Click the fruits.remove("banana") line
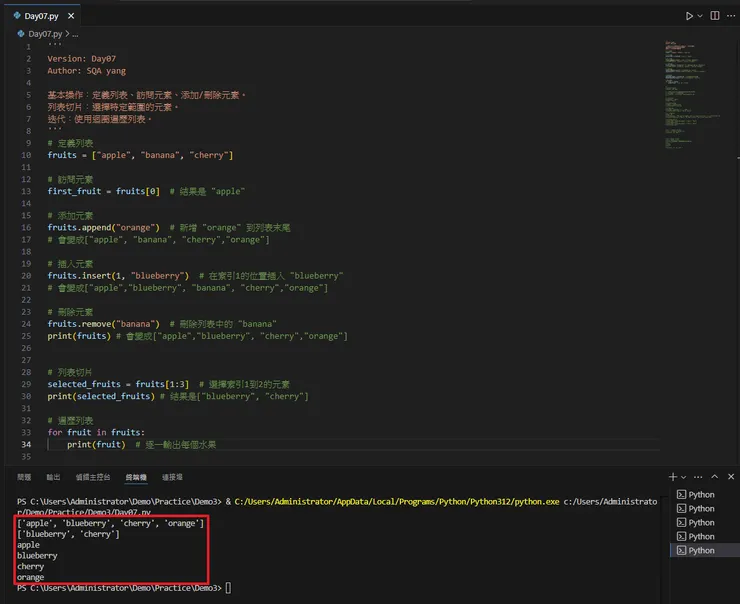 pos(103,324)
